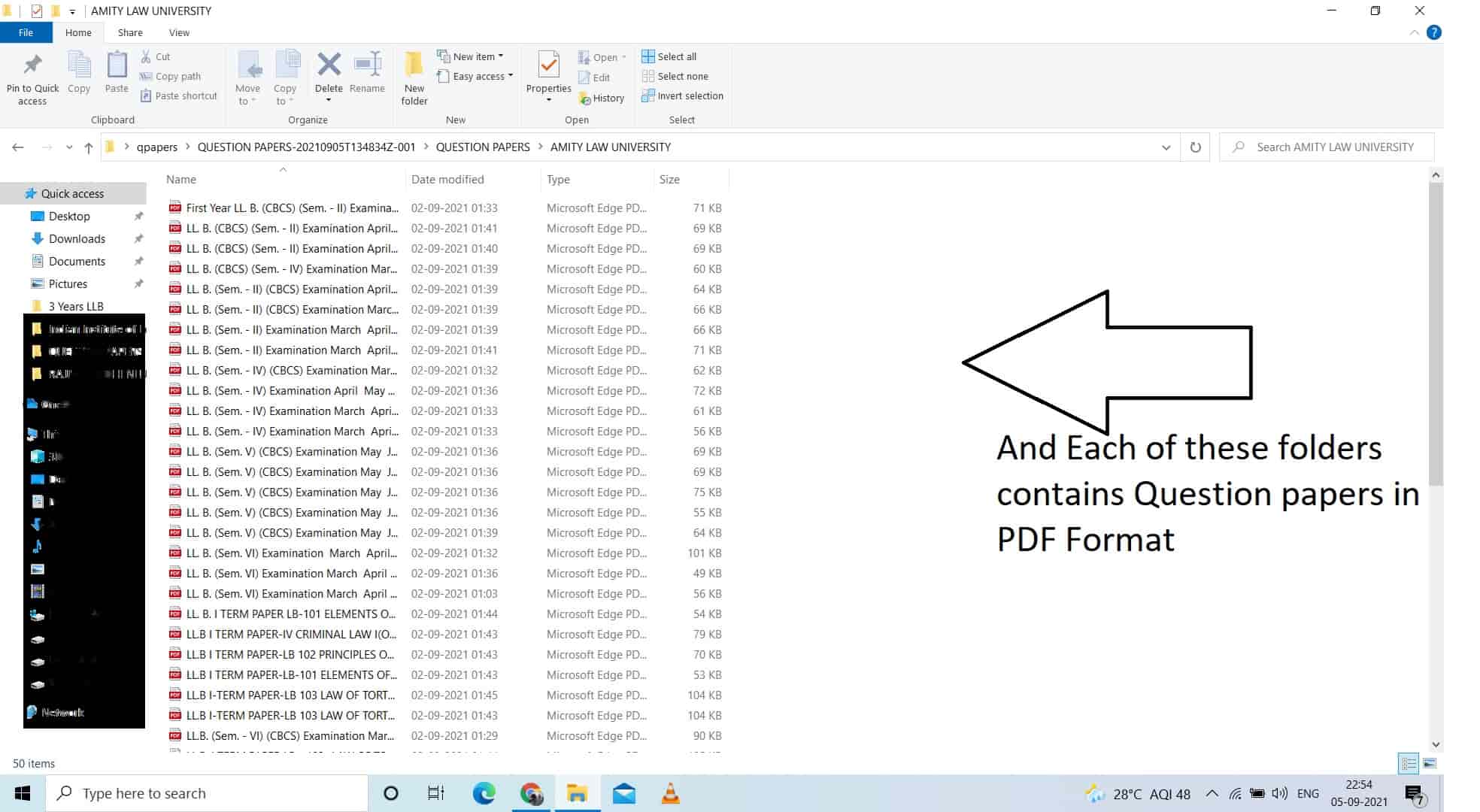Expand the Quick access toolbar customization arrow
Viewport: 1480px width, 812px height.
click(x=71, y=11)
